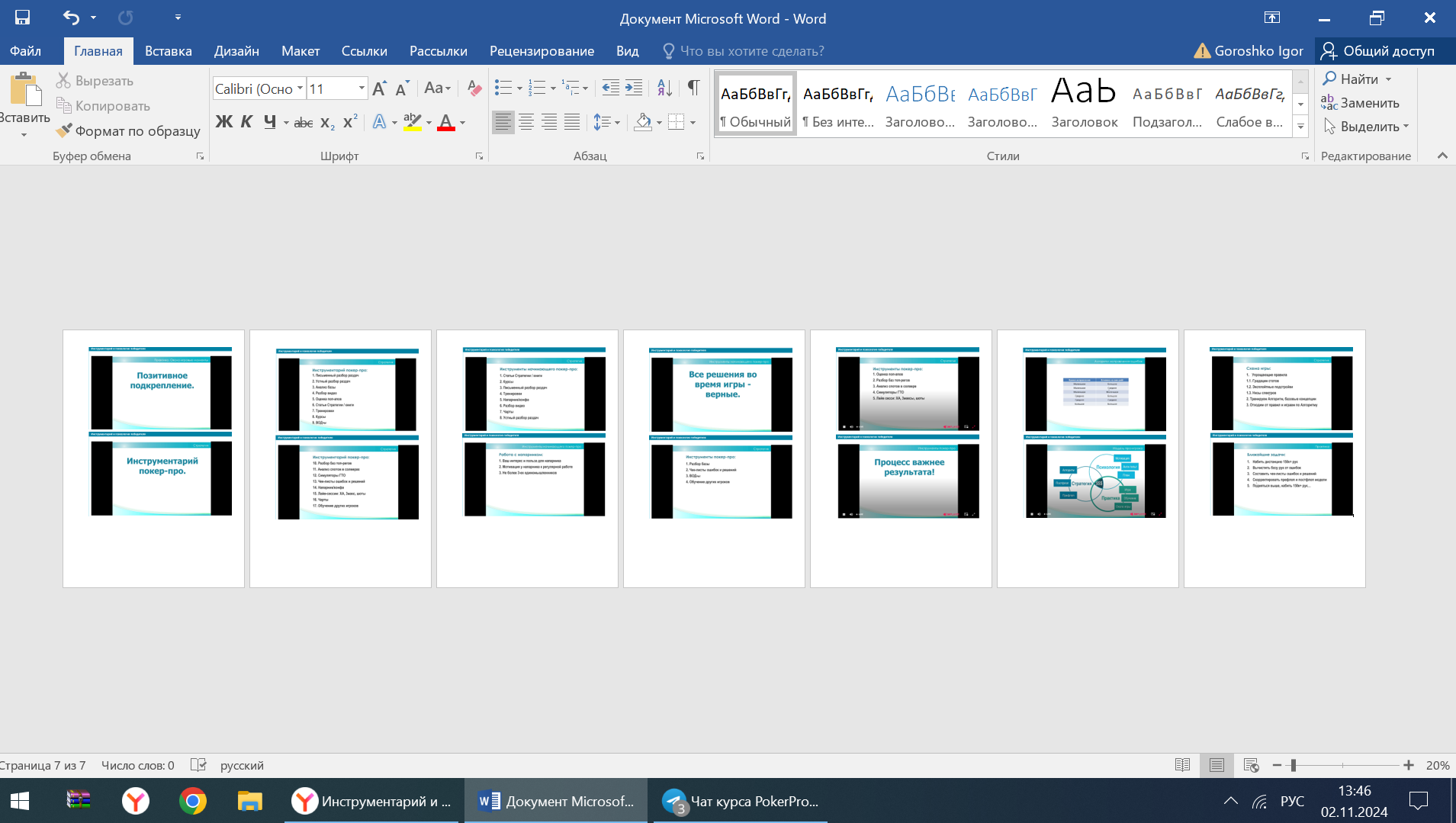Toggle italic К formatting

(x=246, y=122)
